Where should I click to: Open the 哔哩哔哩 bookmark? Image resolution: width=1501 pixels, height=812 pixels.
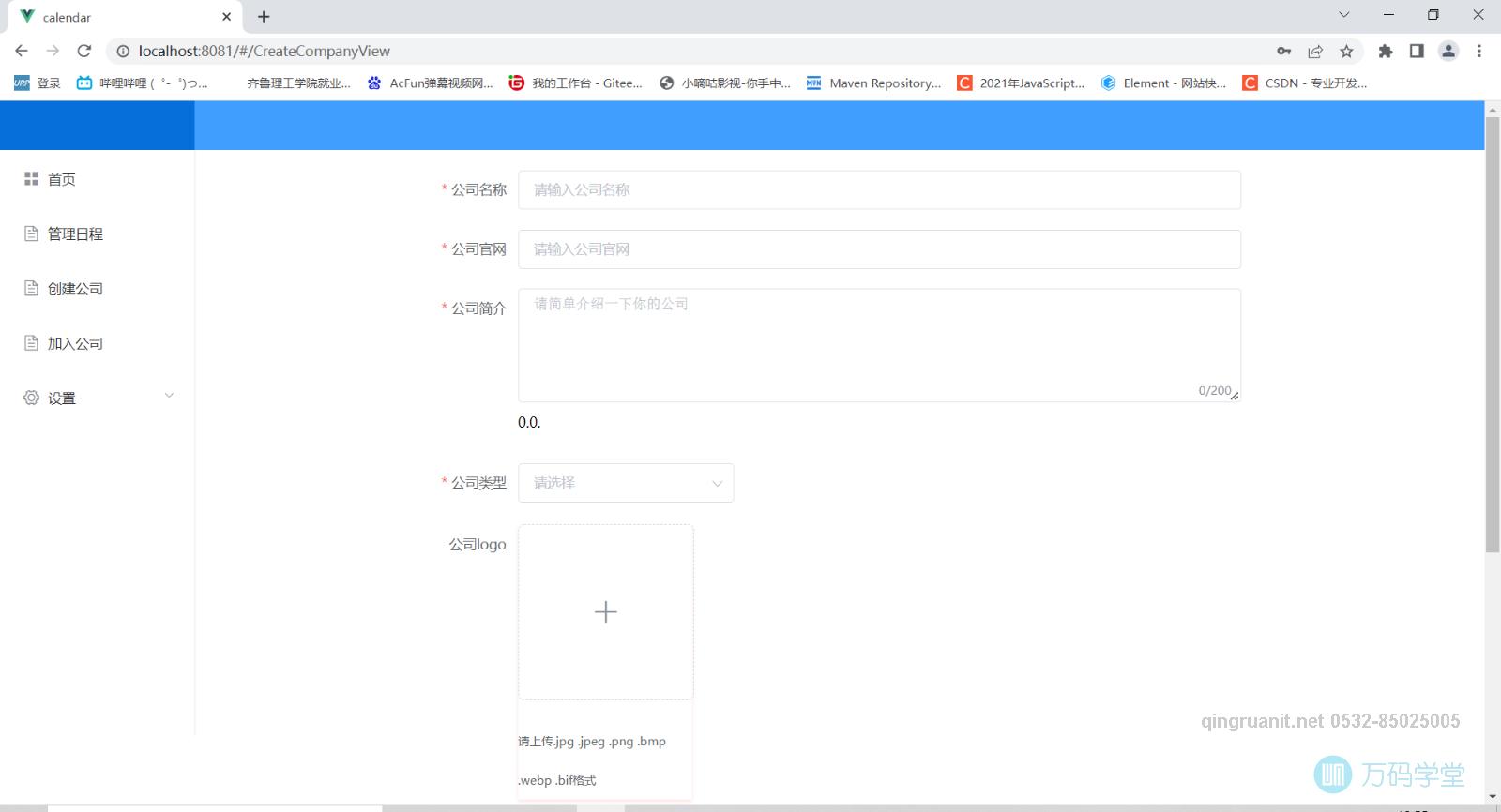coord(143,83)
